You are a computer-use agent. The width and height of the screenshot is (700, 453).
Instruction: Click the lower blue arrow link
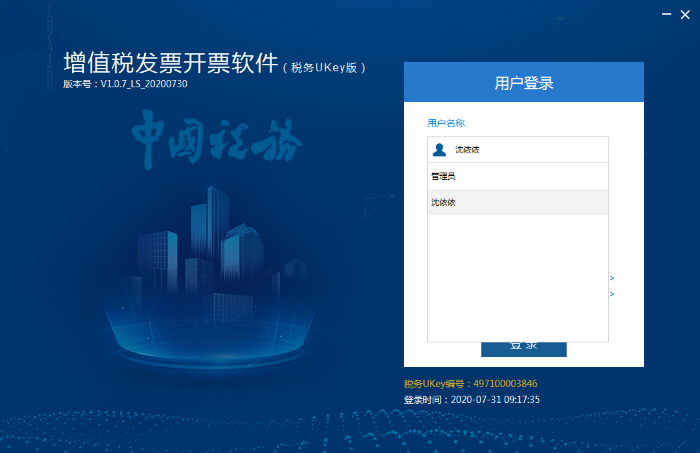point(612,294)
